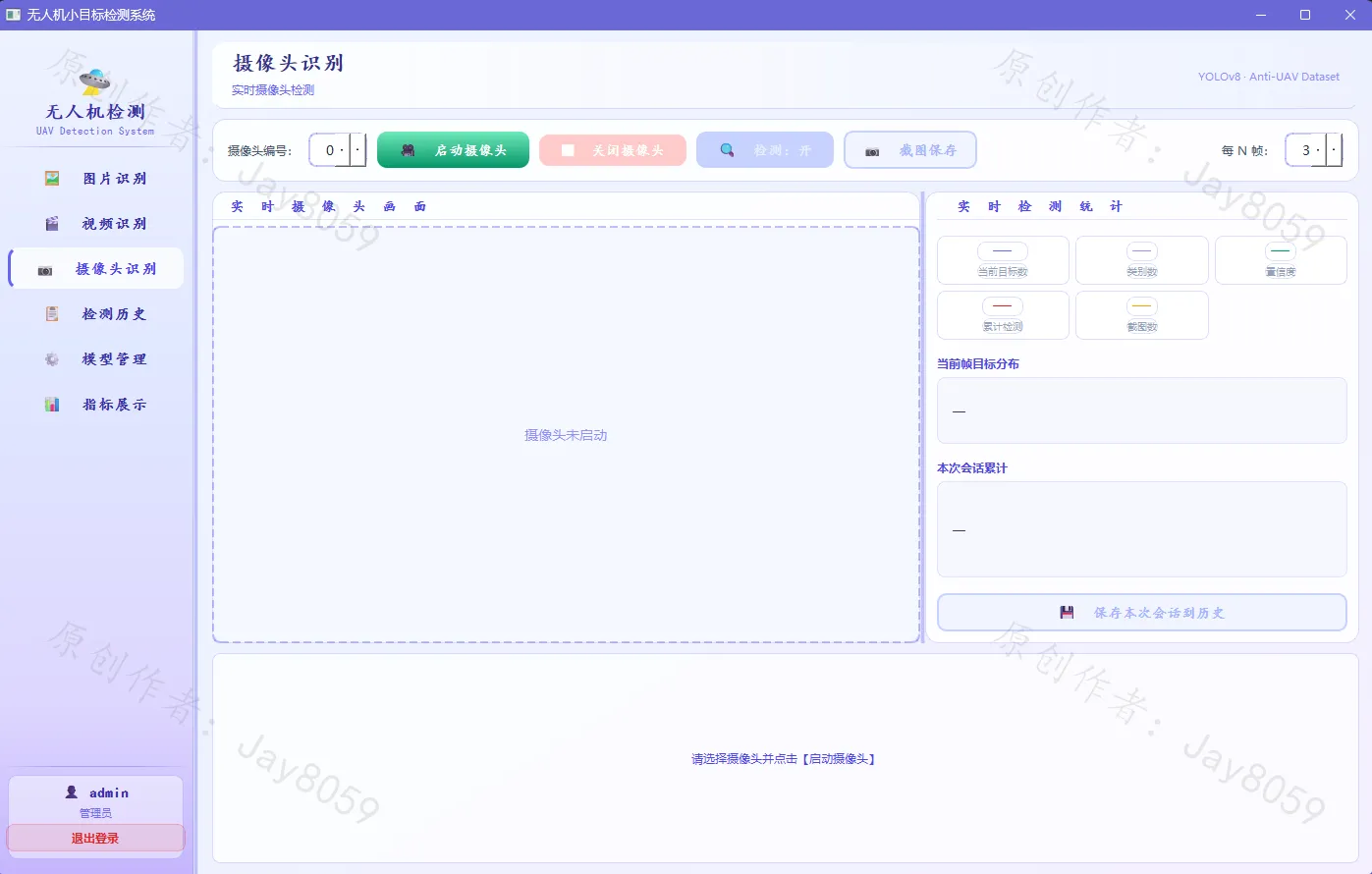This screenshot has height=874, width=1372.
Task: Open the 图片识别 image recognition page
Action: (x=95, y=179)
